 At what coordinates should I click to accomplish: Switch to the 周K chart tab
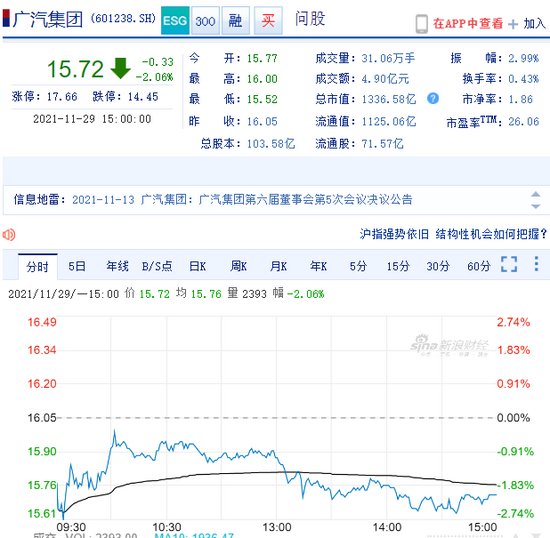(239, 266)
